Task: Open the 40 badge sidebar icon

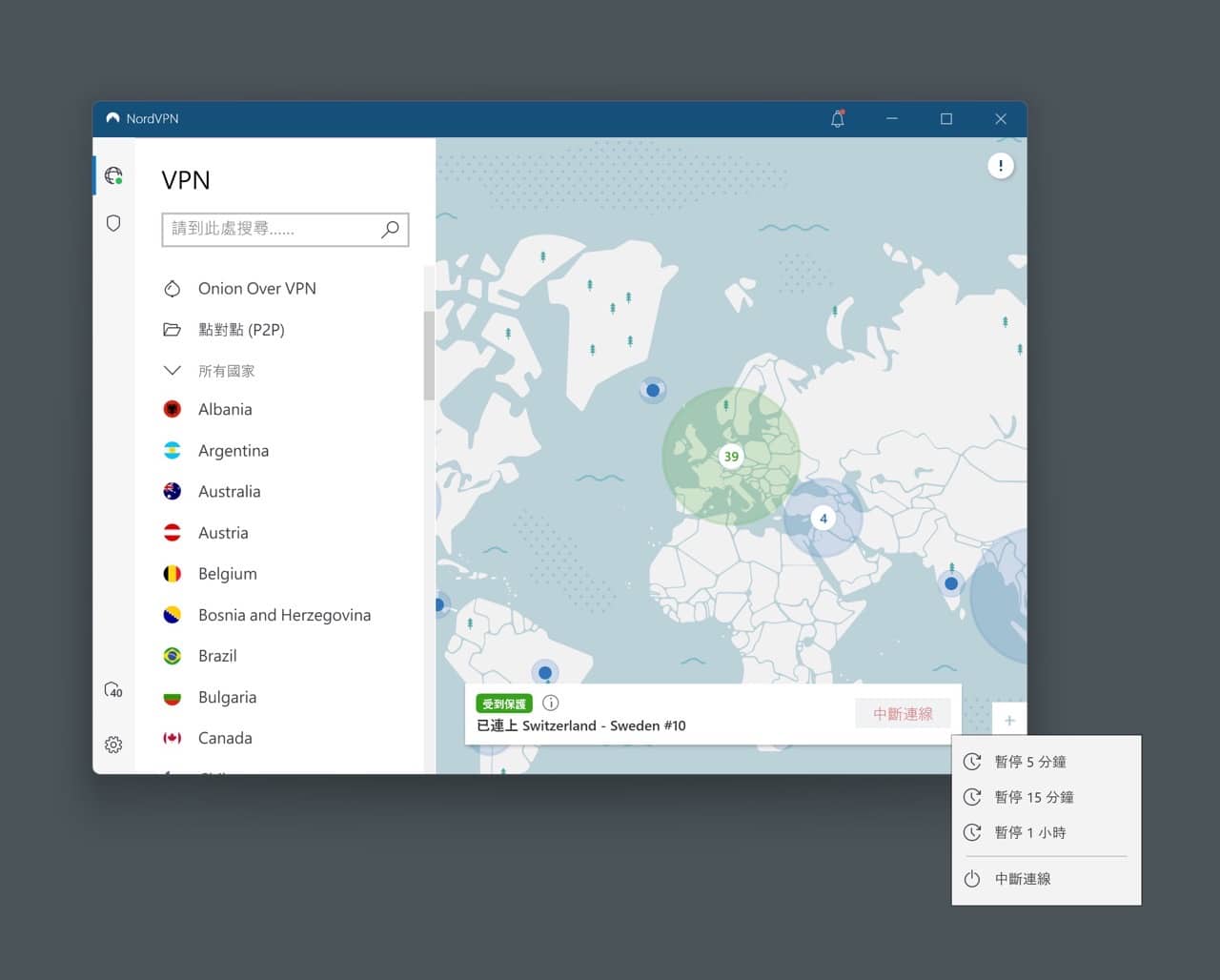Action: (113, 689)
